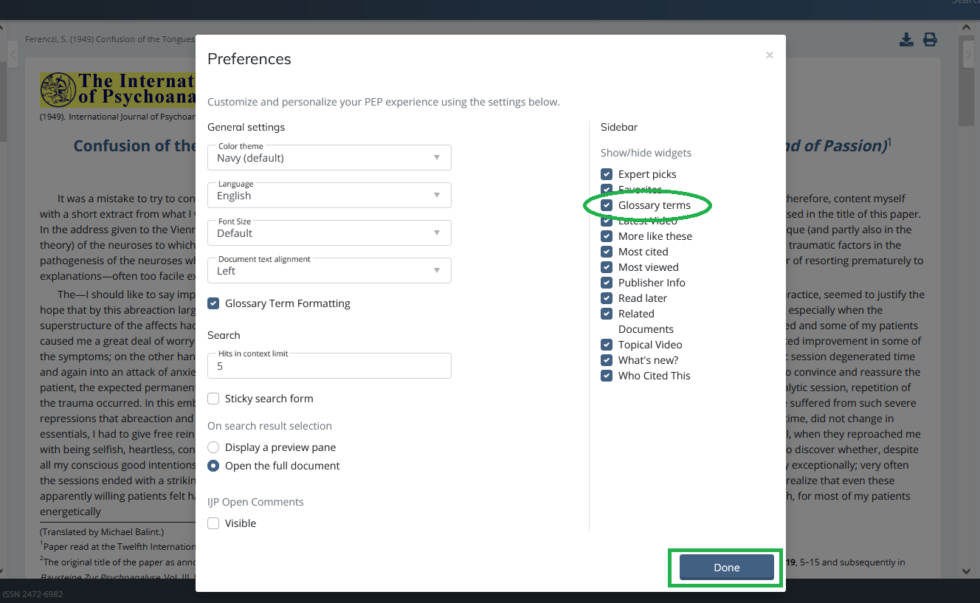Uncheck the Publisher Info widget
This screenshot has height=603, width=980.
click(x=607, y=283)
